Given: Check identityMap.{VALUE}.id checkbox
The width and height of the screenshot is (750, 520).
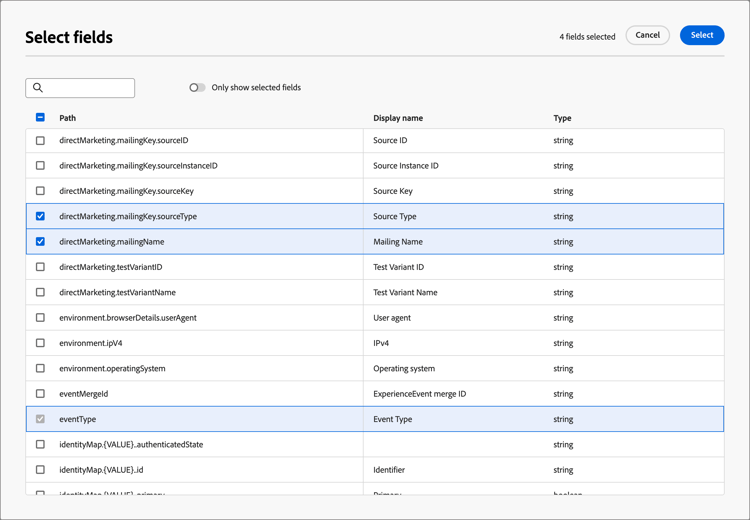Looking at the screenshot, I should click(40, 470).
